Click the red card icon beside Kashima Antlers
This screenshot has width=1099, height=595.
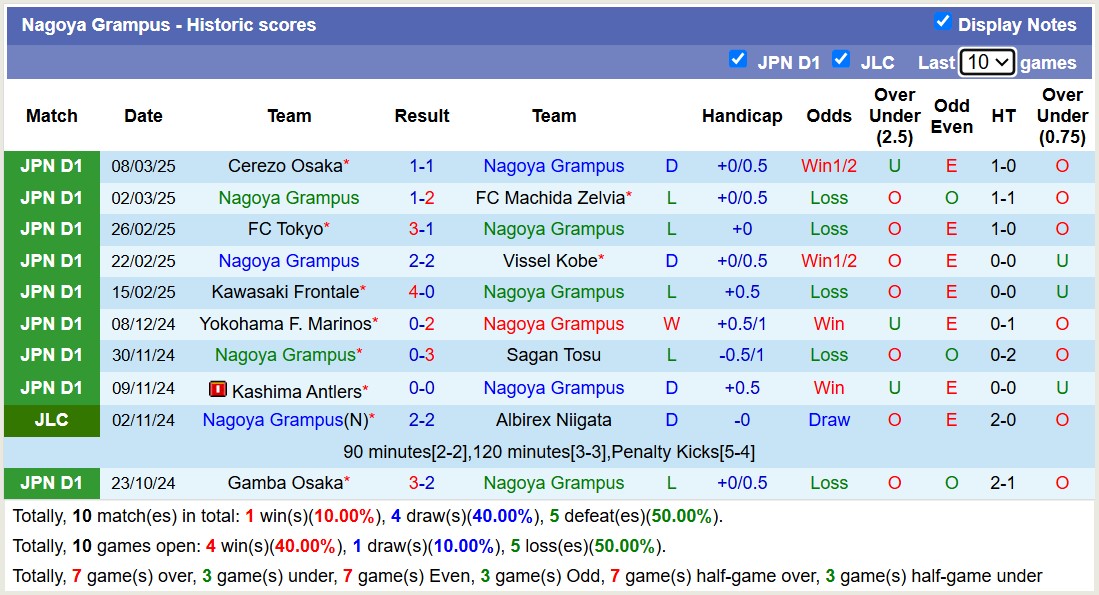pyautogui.click(x=218, y=389)
